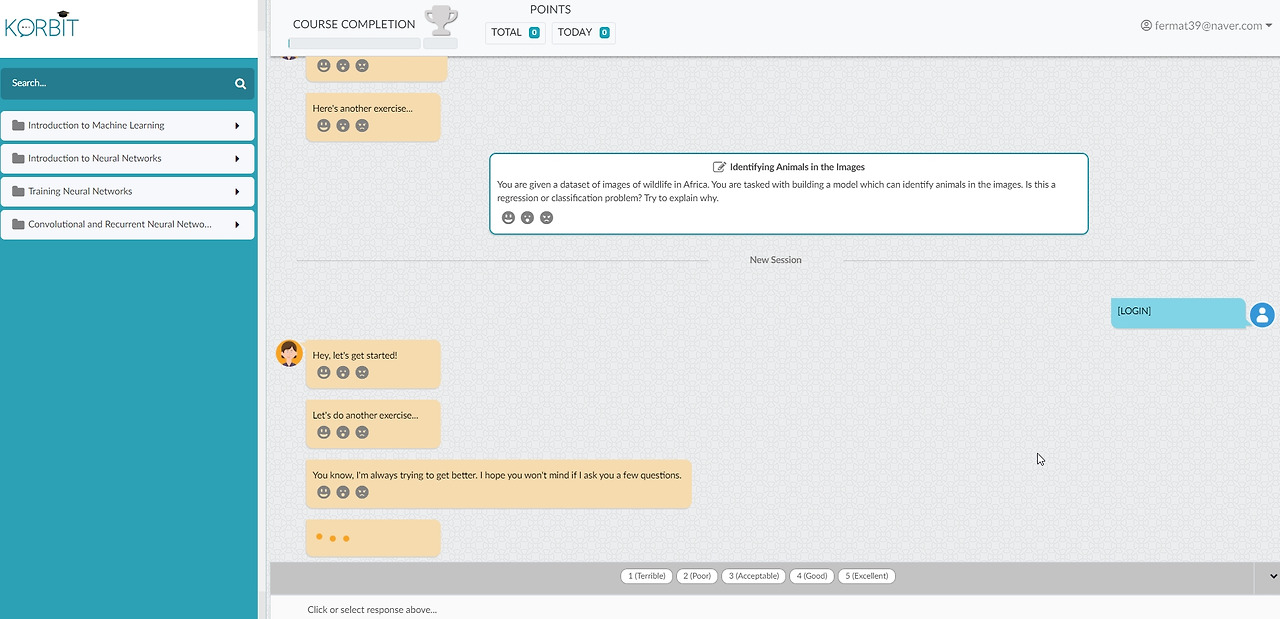The width and height of the screenshot is (1280, 619).
Task: Click the tutor avatar next to Hey message
Action: pos(289,353)
